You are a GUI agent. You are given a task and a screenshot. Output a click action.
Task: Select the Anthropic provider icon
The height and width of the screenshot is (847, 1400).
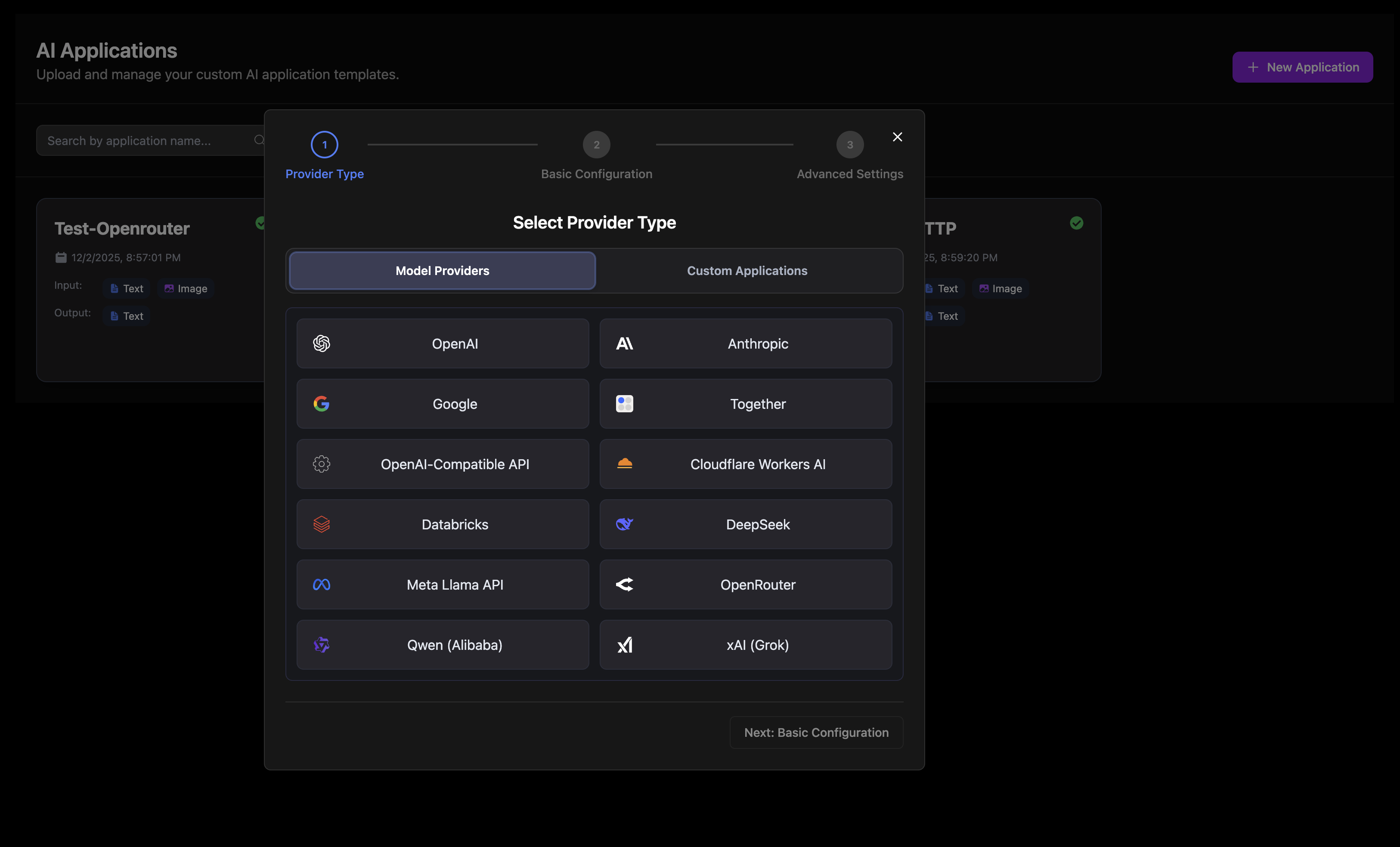624,344
